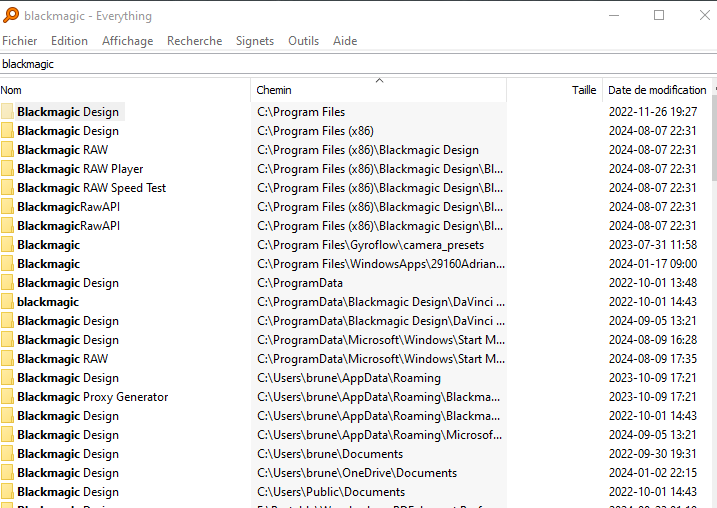Click date 2023-10-09 17:21 of Proxy Generator row
The width and height of the screenshot is (717, 508).
(x=653, y=397)
